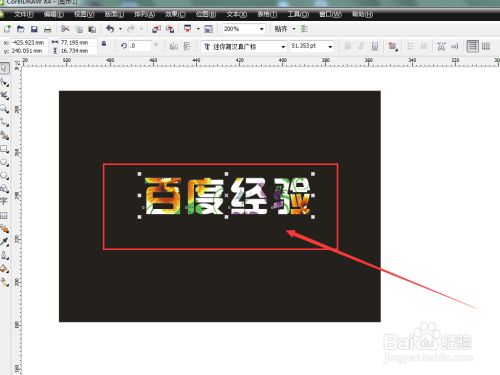Viewport: 500px width, 375px height.
Task: Click the Application Launcher icon
Action: point(188,29)
